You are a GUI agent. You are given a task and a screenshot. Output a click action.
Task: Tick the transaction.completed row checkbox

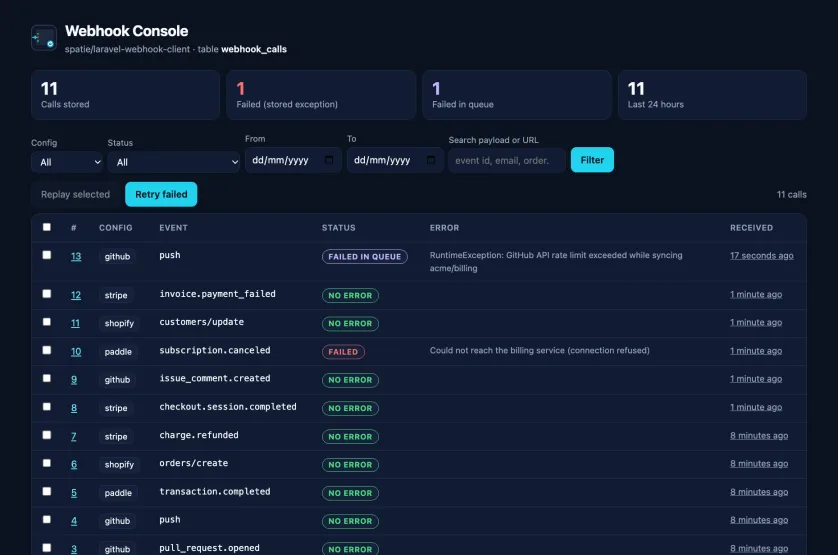(47, 491)
